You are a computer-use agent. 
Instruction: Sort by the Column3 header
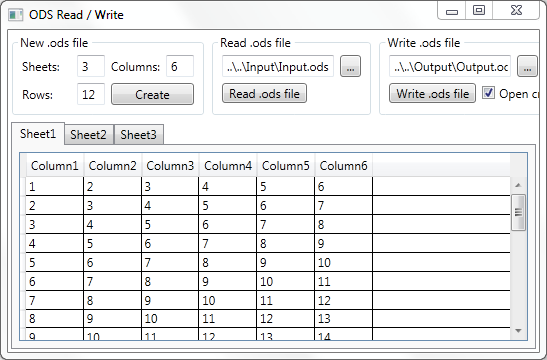pyautogui.click(x=170, y=166)
